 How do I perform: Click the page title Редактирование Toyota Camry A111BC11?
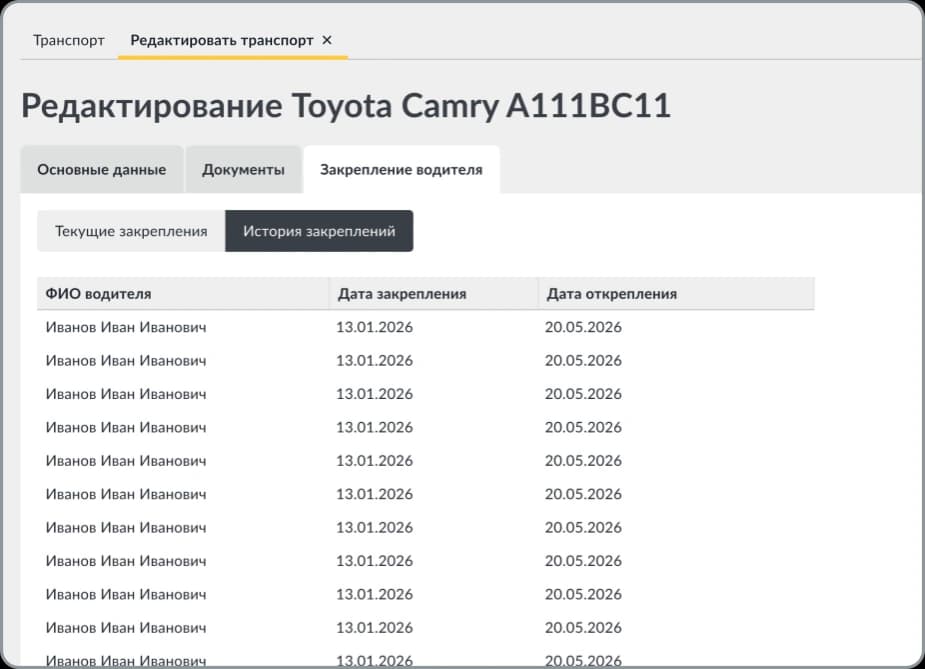(346, 106)
